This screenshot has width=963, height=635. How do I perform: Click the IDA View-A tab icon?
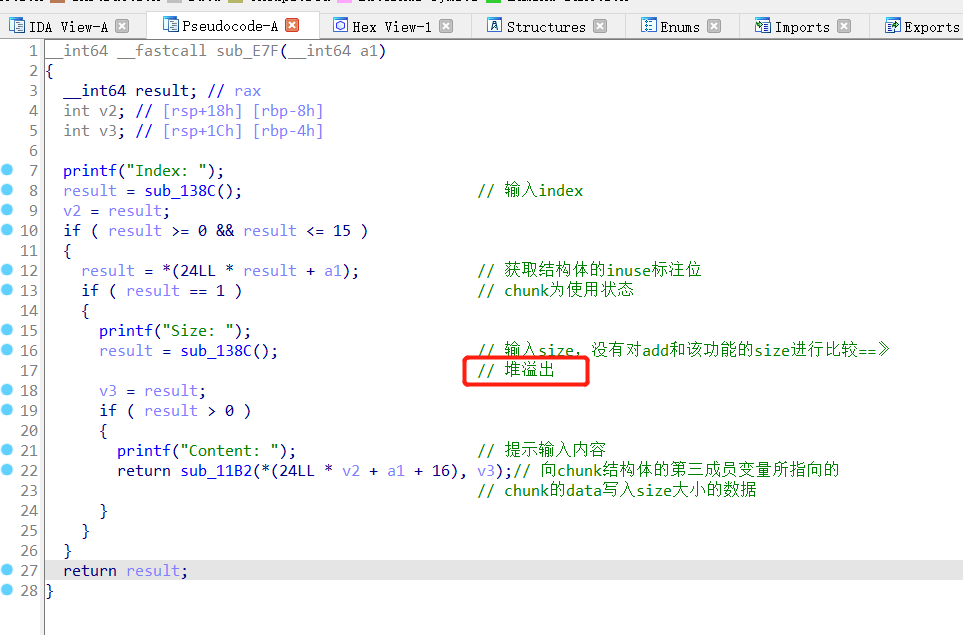pyautogui.click(x=17, y=25)
